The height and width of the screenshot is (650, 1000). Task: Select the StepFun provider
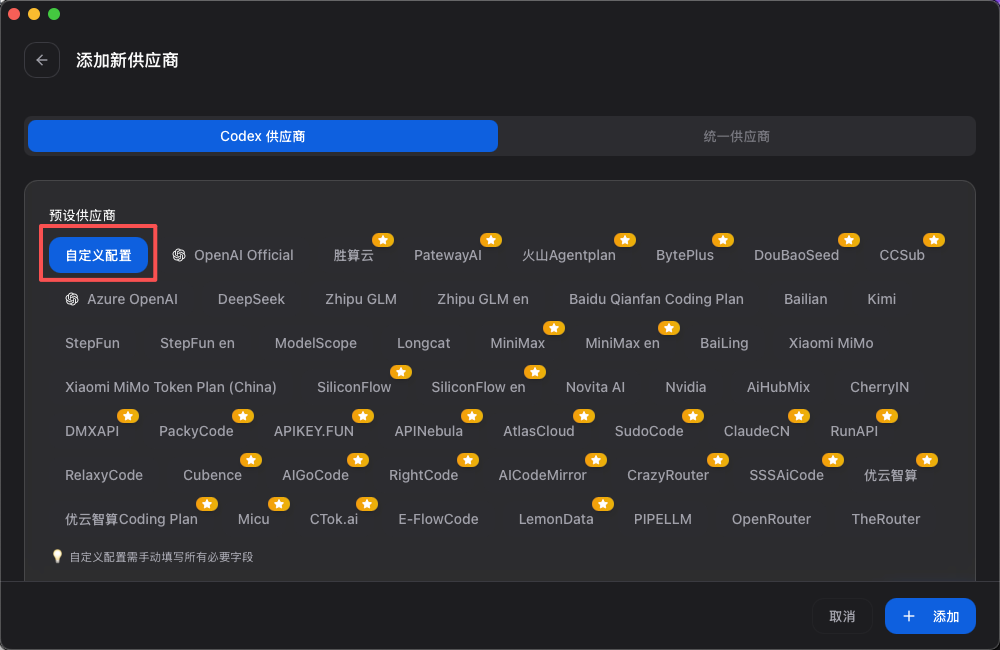pyautogui.click(x=92, y=343)
